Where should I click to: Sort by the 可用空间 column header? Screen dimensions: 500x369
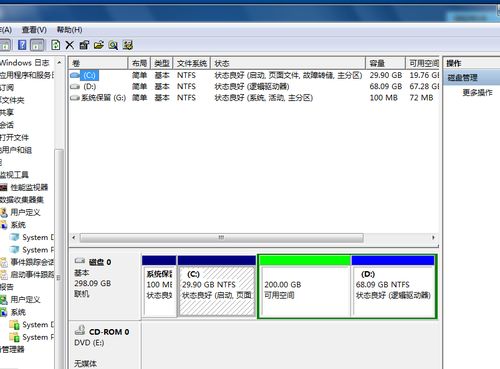point(423,63)
